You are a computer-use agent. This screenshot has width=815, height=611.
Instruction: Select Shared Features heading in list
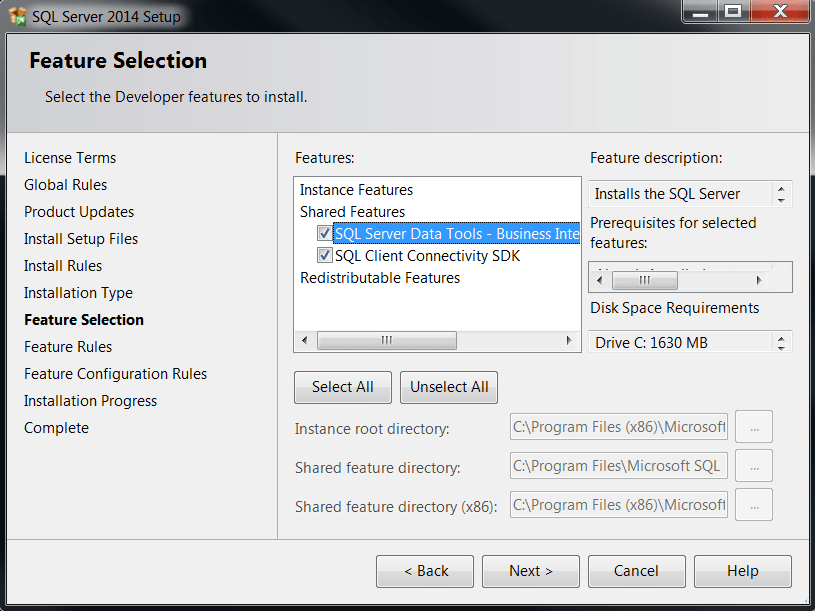coord(352,211)
